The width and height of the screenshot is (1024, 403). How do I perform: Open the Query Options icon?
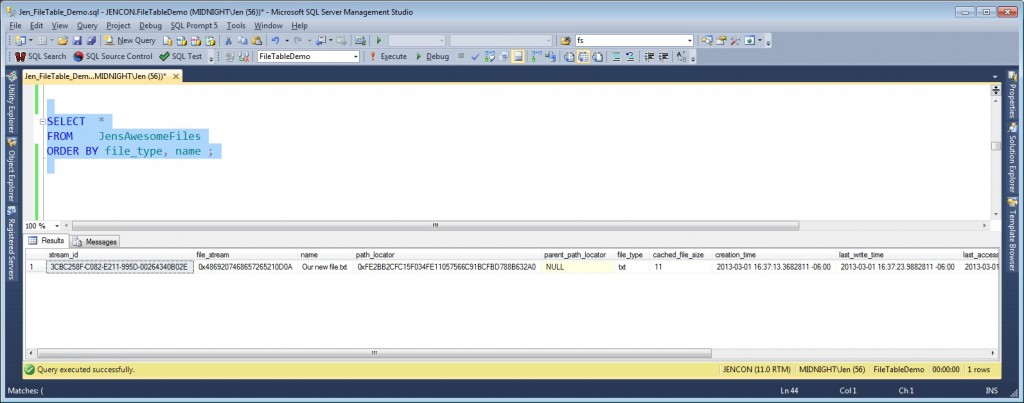coord(504,57)
